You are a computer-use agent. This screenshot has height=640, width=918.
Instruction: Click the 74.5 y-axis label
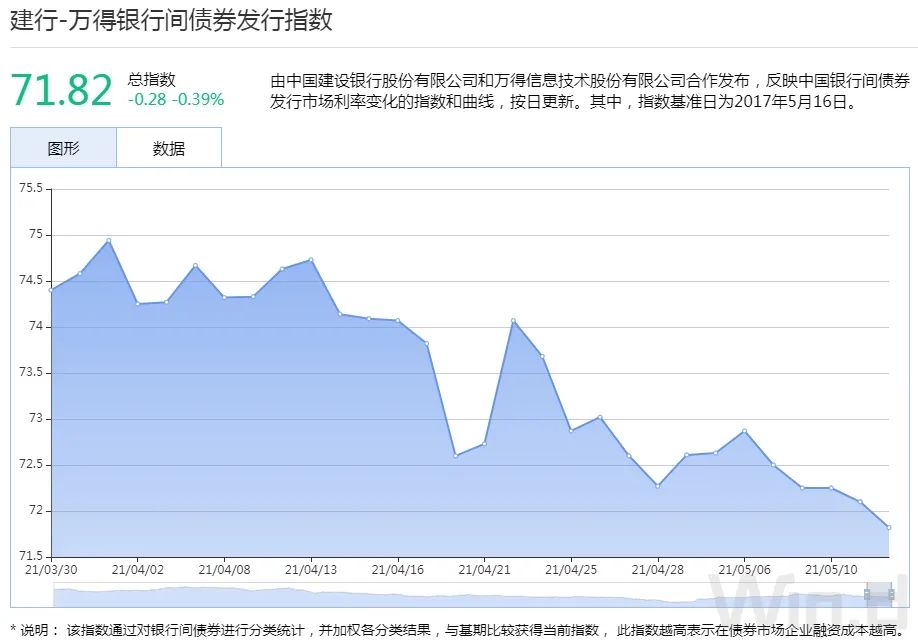pyautogui.click(x=31, y=280)
